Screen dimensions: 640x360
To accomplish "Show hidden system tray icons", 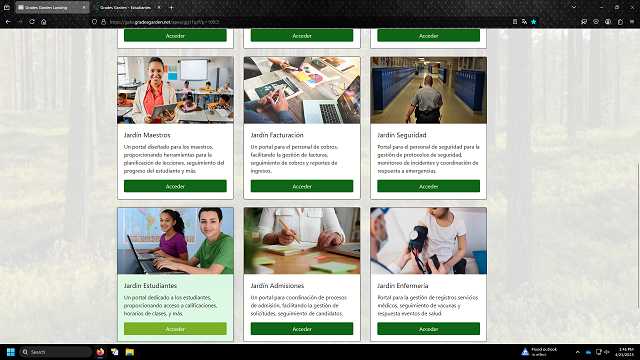I will tap(577, 352).
